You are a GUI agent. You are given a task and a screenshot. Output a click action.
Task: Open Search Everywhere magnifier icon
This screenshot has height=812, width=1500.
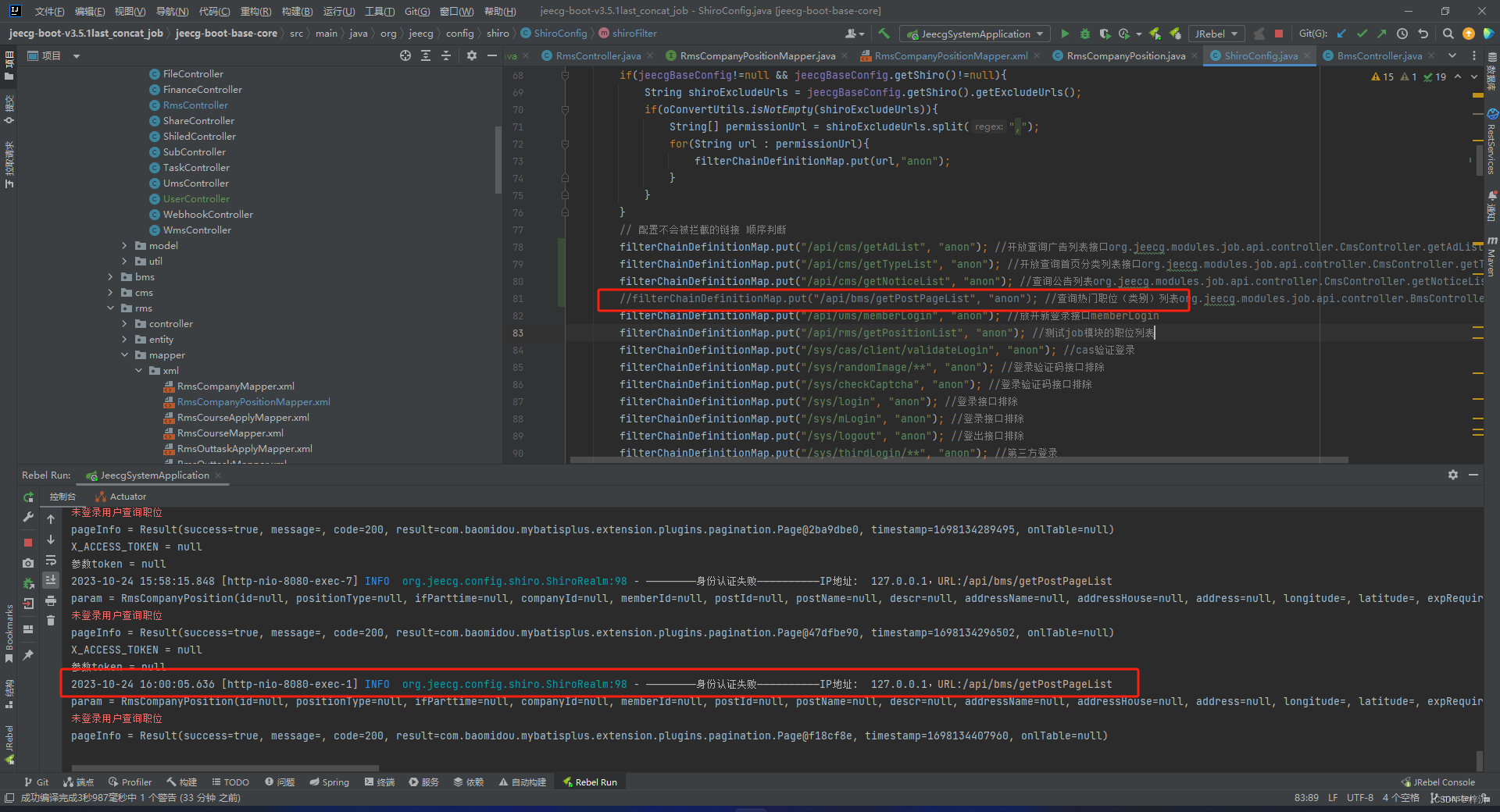(x=1448, y=34)
